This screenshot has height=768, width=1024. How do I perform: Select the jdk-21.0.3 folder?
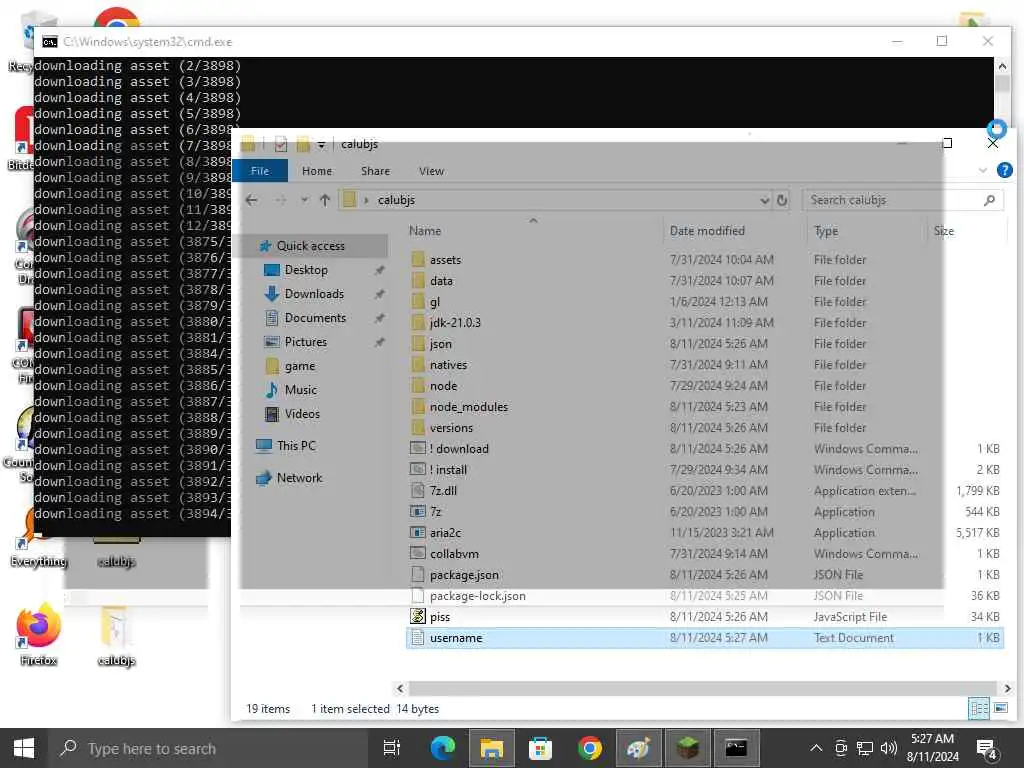455,323
